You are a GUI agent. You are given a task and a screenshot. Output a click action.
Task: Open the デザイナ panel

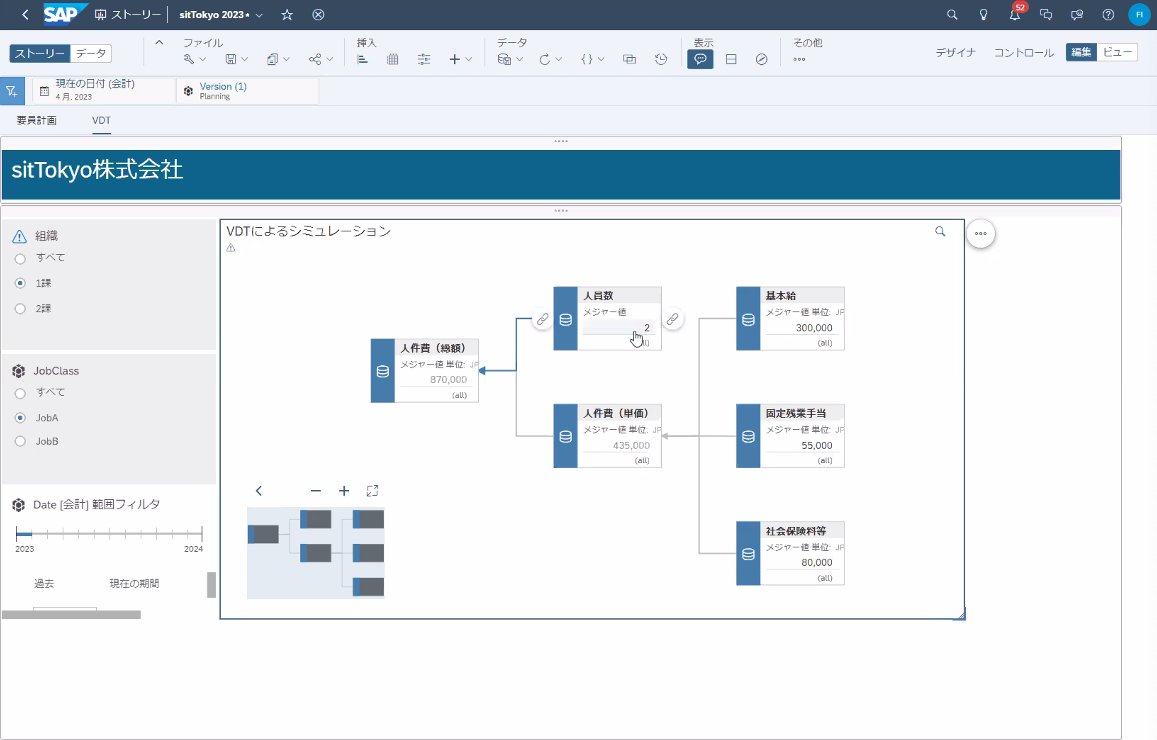(x=956, y=52)
